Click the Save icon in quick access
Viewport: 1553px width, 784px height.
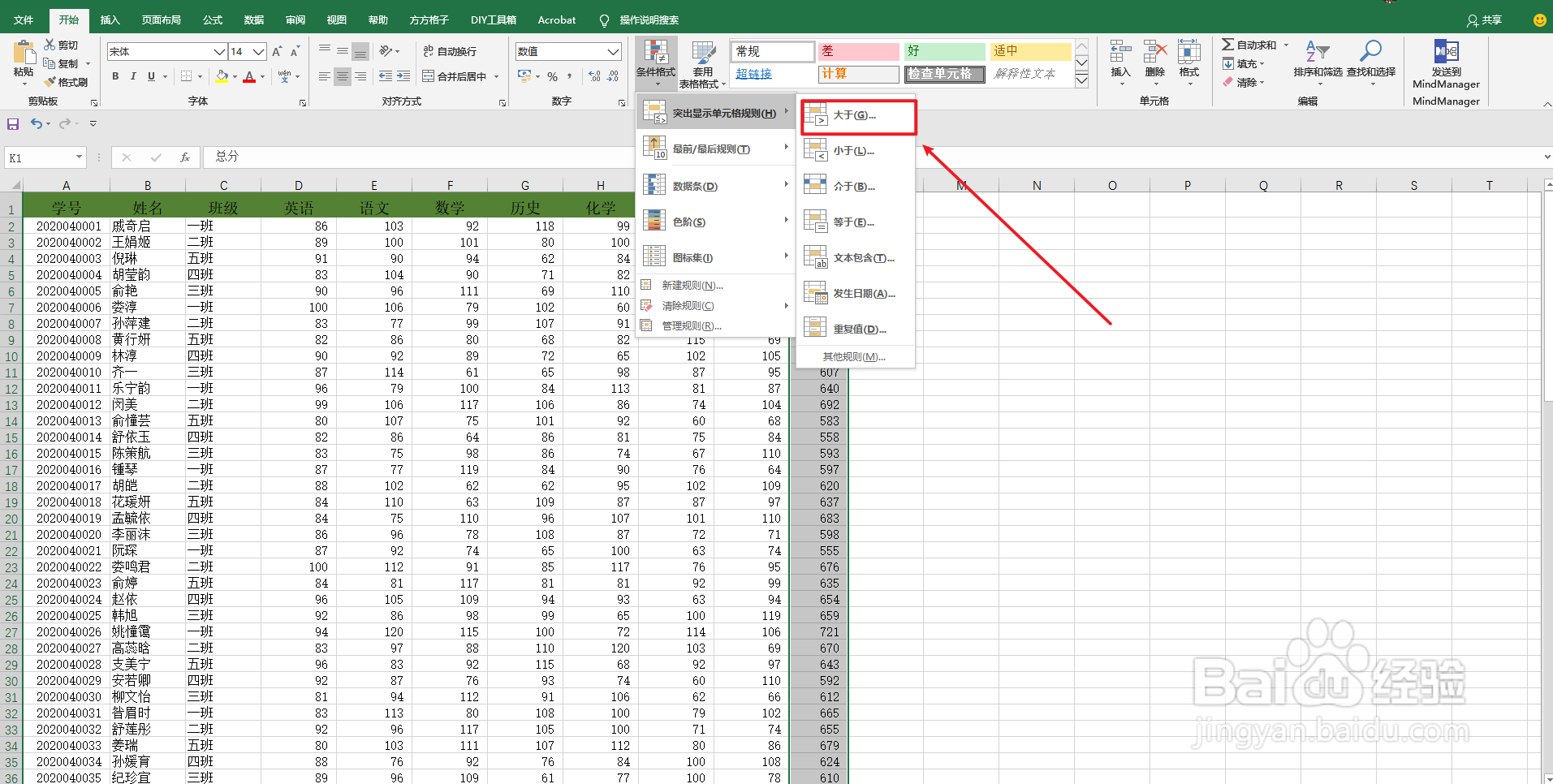(x=13, y=124)
